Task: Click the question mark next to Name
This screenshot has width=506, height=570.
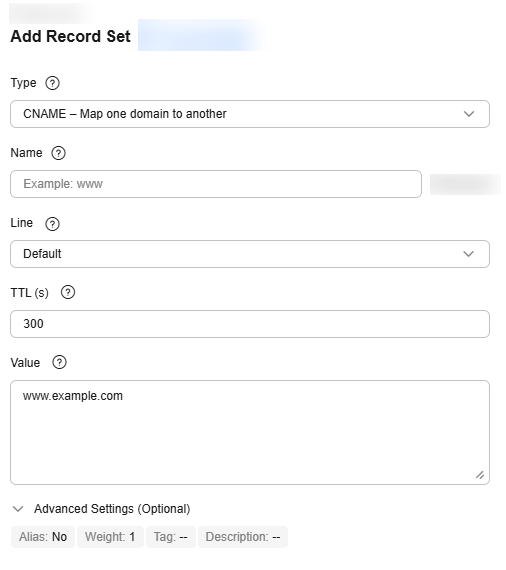Action: tap(59, 153)
